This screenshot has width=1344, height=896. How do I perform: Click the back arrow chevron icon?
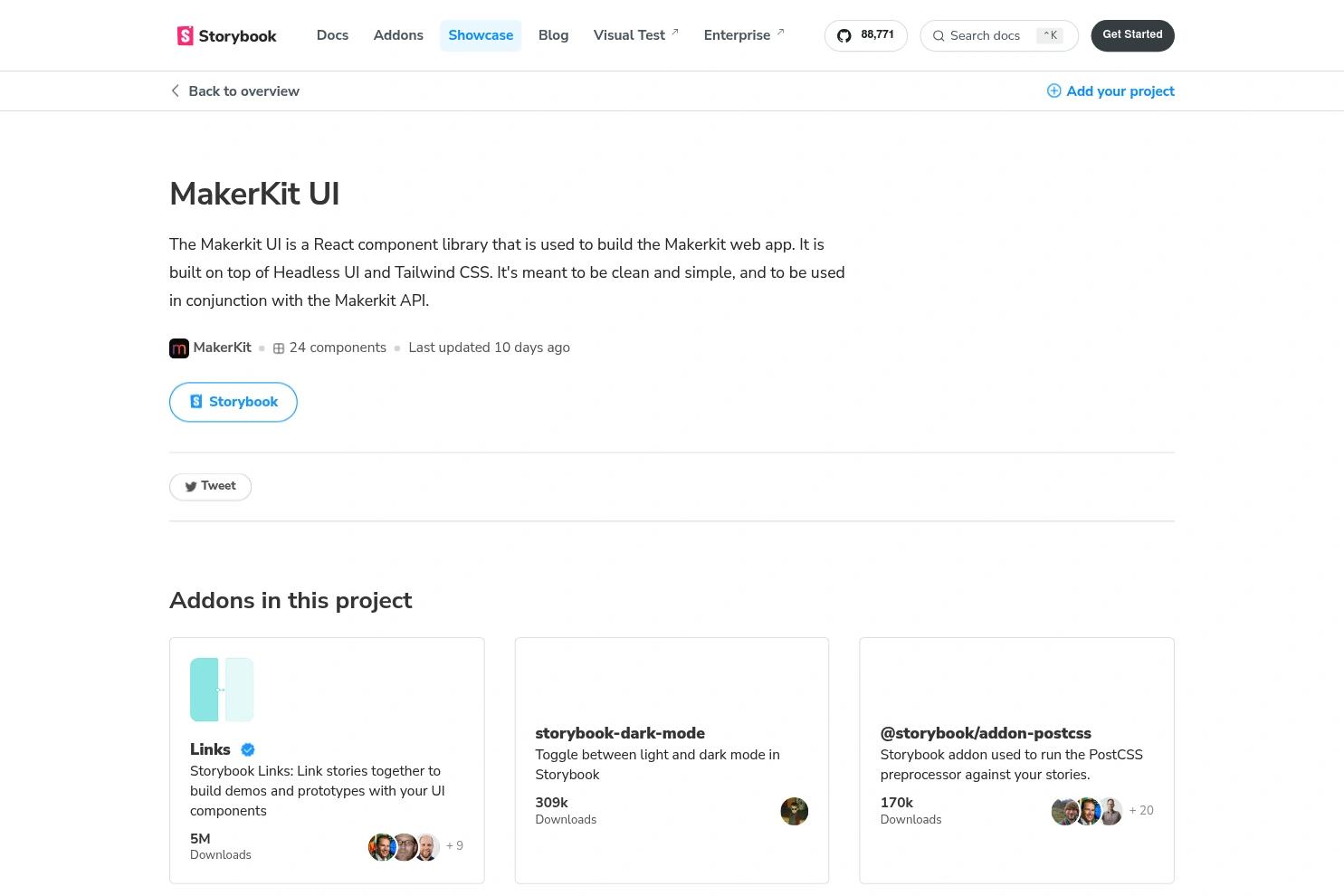coord(175,91)
